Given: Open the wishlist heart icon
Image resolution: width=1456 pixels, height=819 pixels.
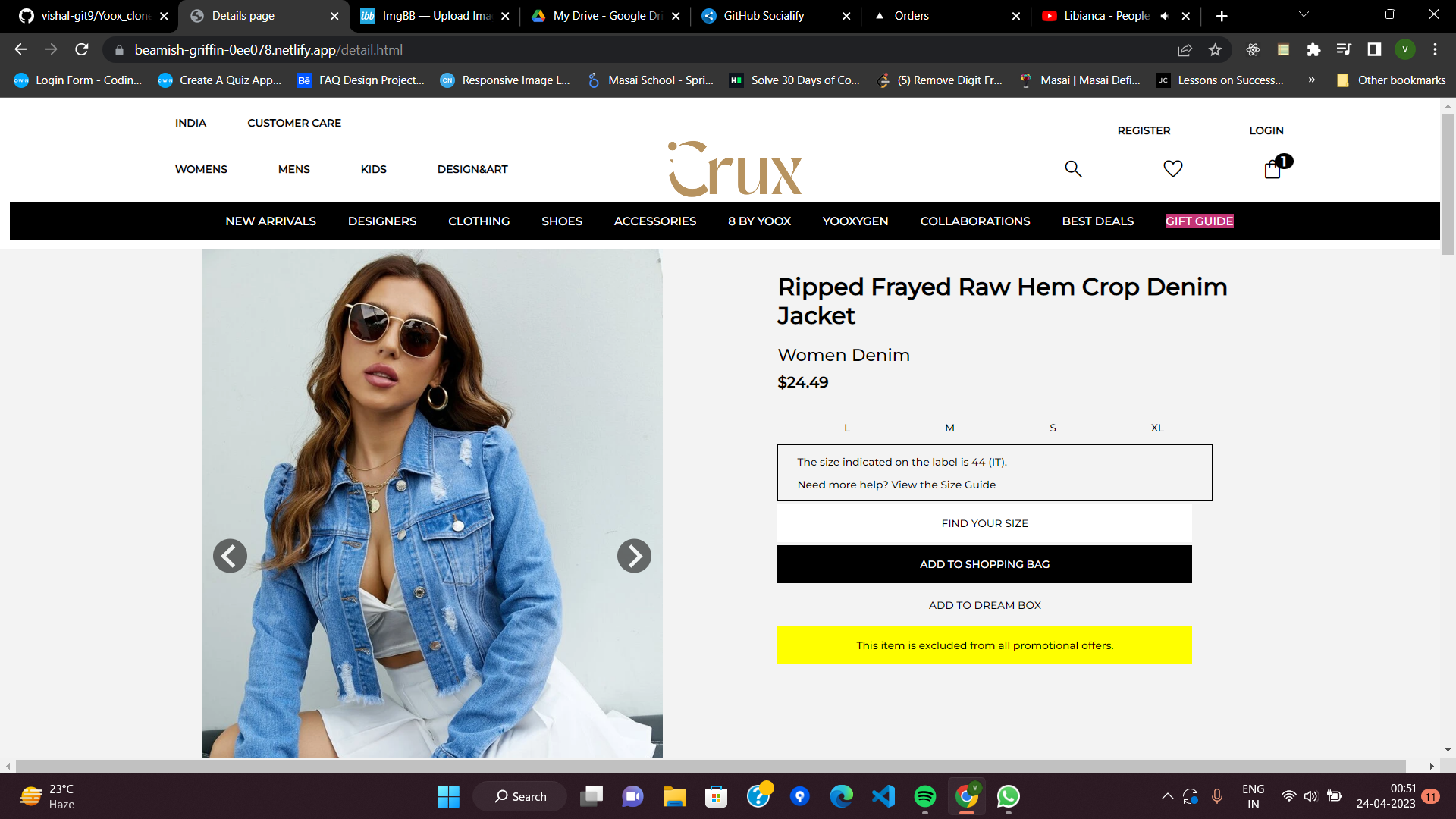Looking at the screenshot, I should (x=1173, y=168).
